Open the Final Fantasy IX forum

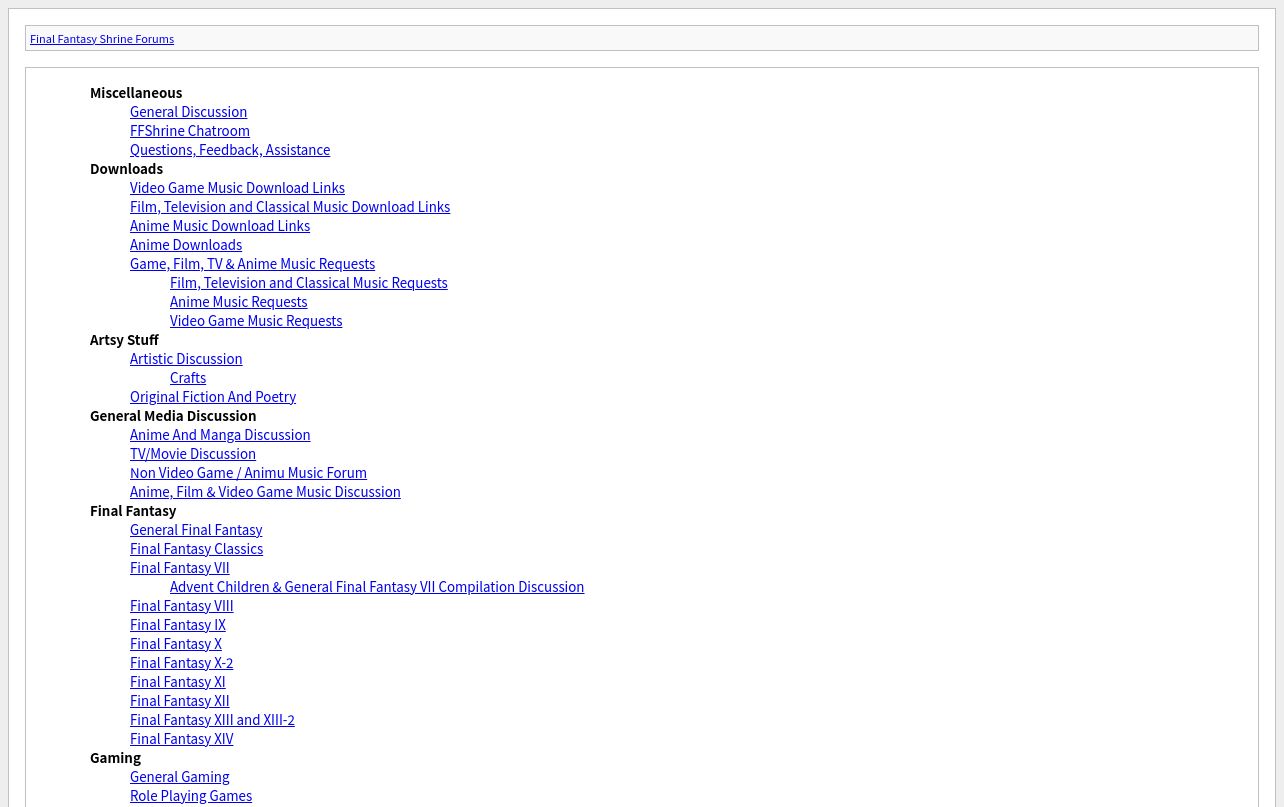[x=178, y=625]
